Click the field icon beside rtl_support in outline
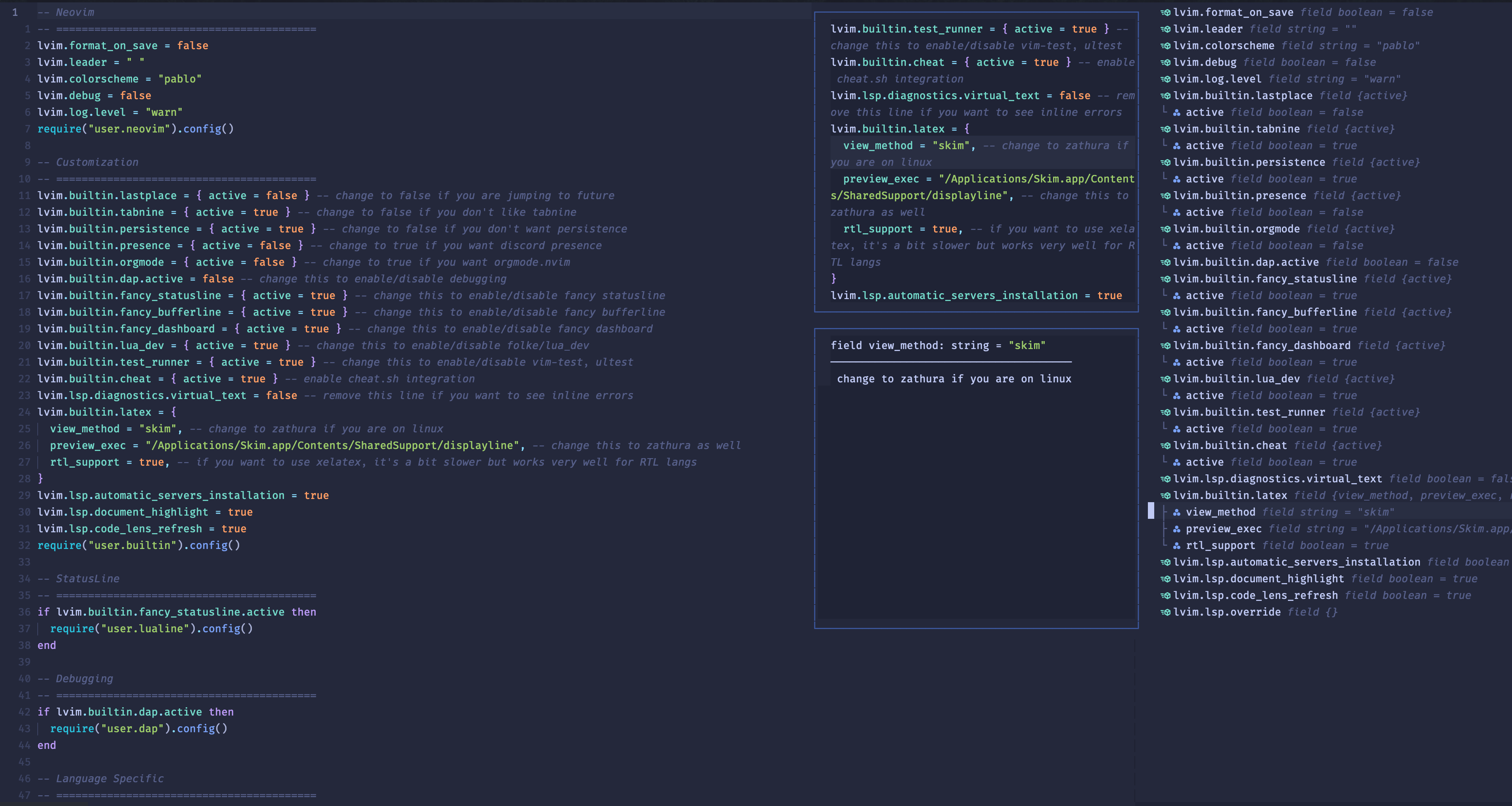Image resolution: width=1512 pixels, height=806 pixels. point(1177,545)
